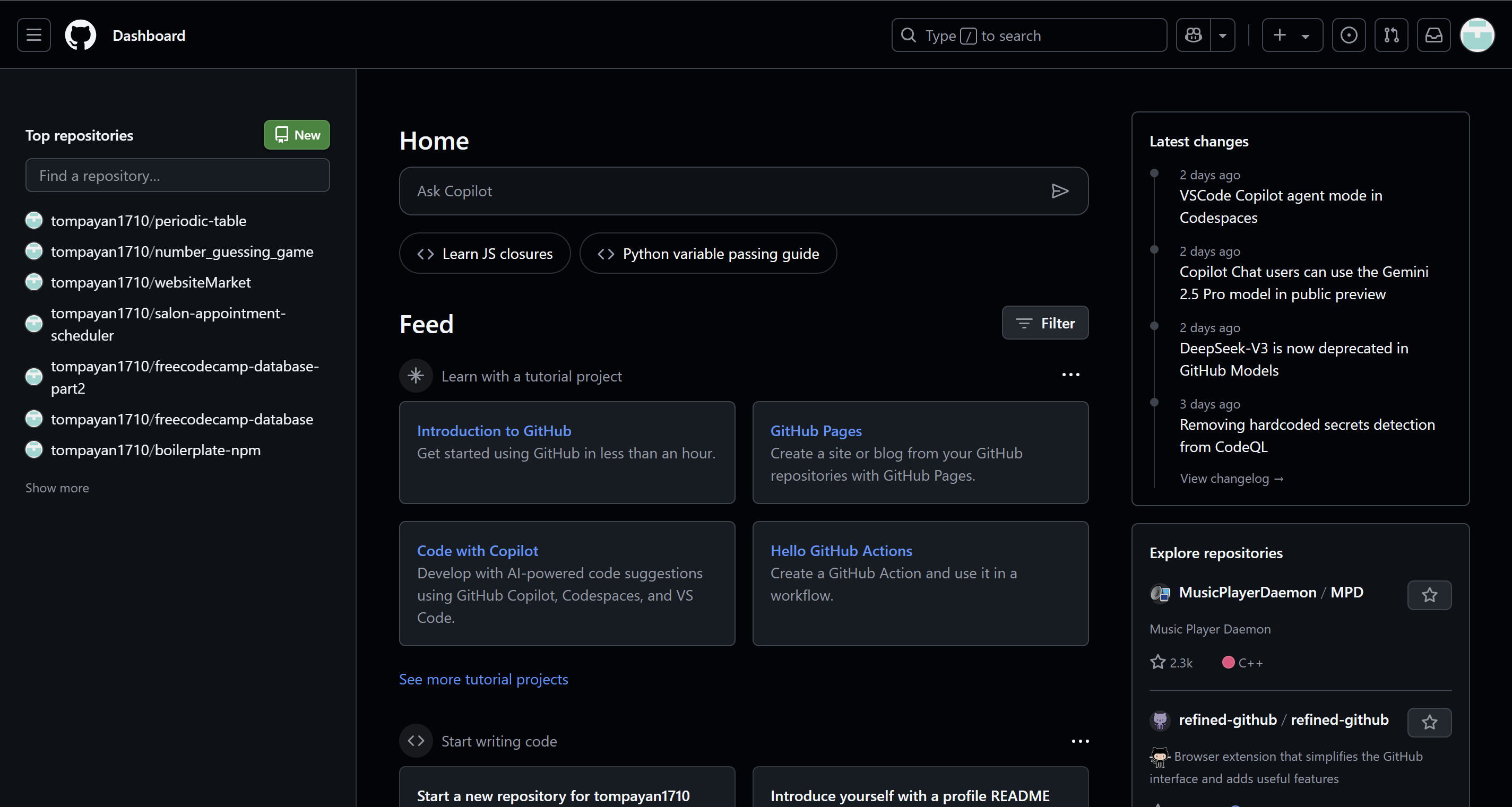Open GitHub Pages tutorial
The width and height of the screenshot is (1512, 807).
coord(816,430)
